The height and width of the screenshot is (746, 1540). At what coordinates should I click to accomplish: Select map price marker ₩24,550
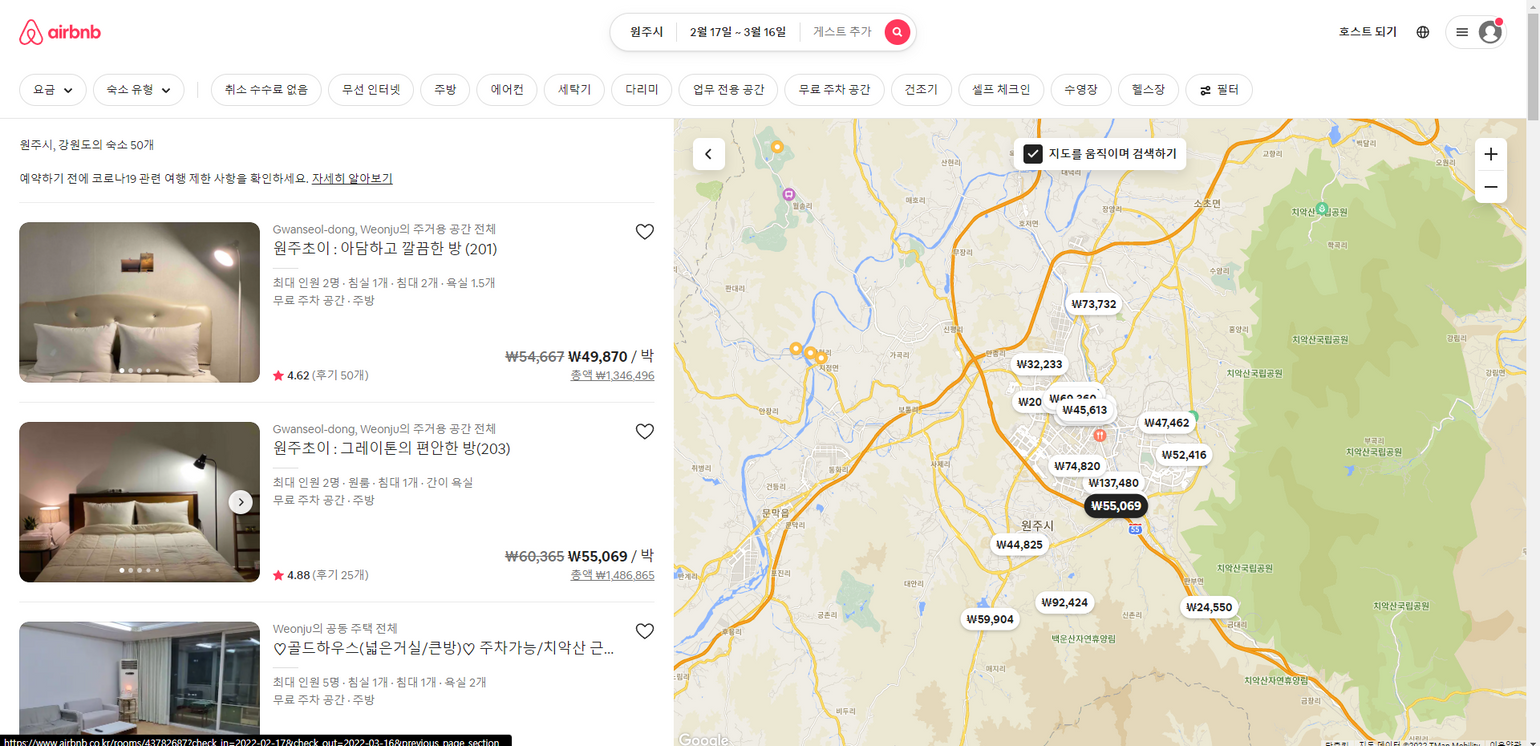[x=1209, y=607]
